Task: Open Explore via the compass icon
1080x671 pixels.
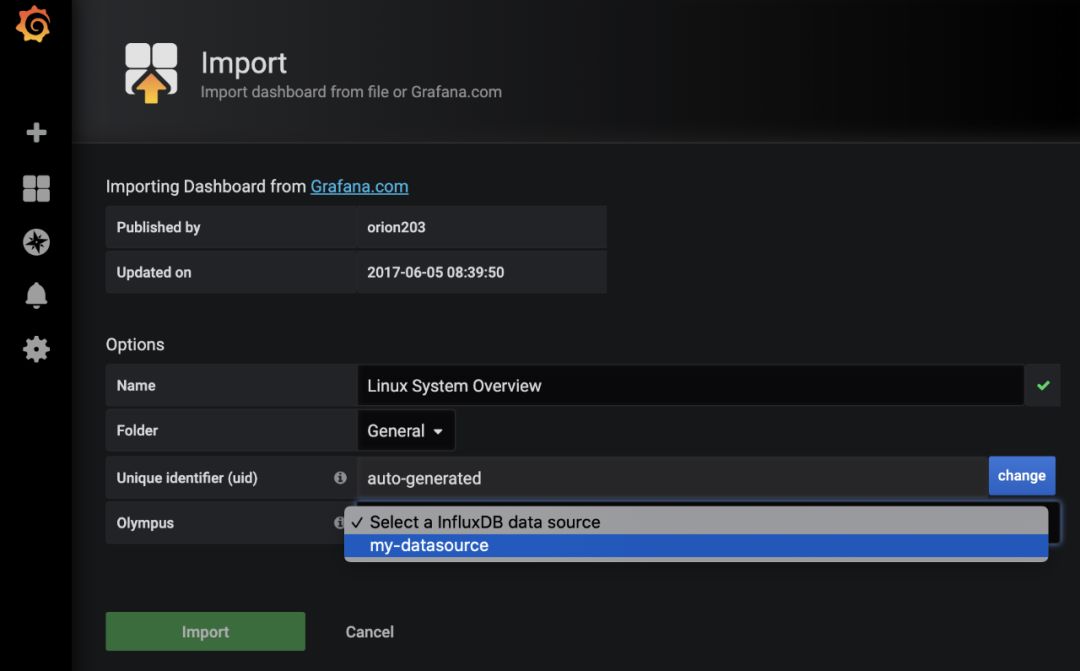Action: point(36,242)
